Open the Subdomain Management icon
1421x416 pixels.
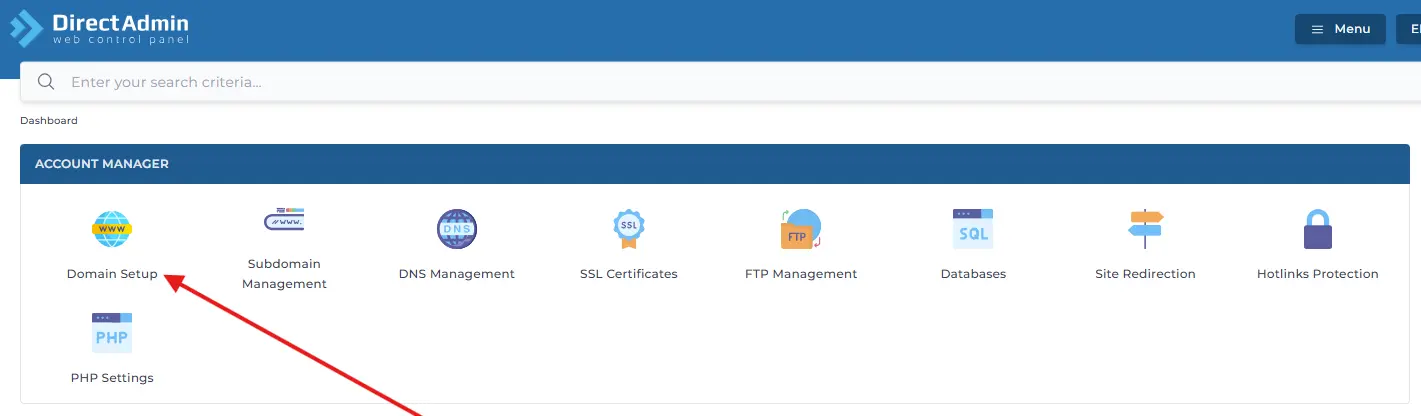(284, 219)
